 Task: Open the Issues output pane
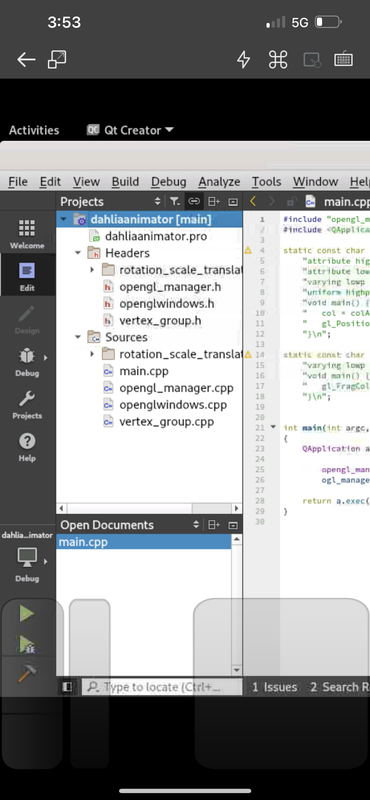274,687
